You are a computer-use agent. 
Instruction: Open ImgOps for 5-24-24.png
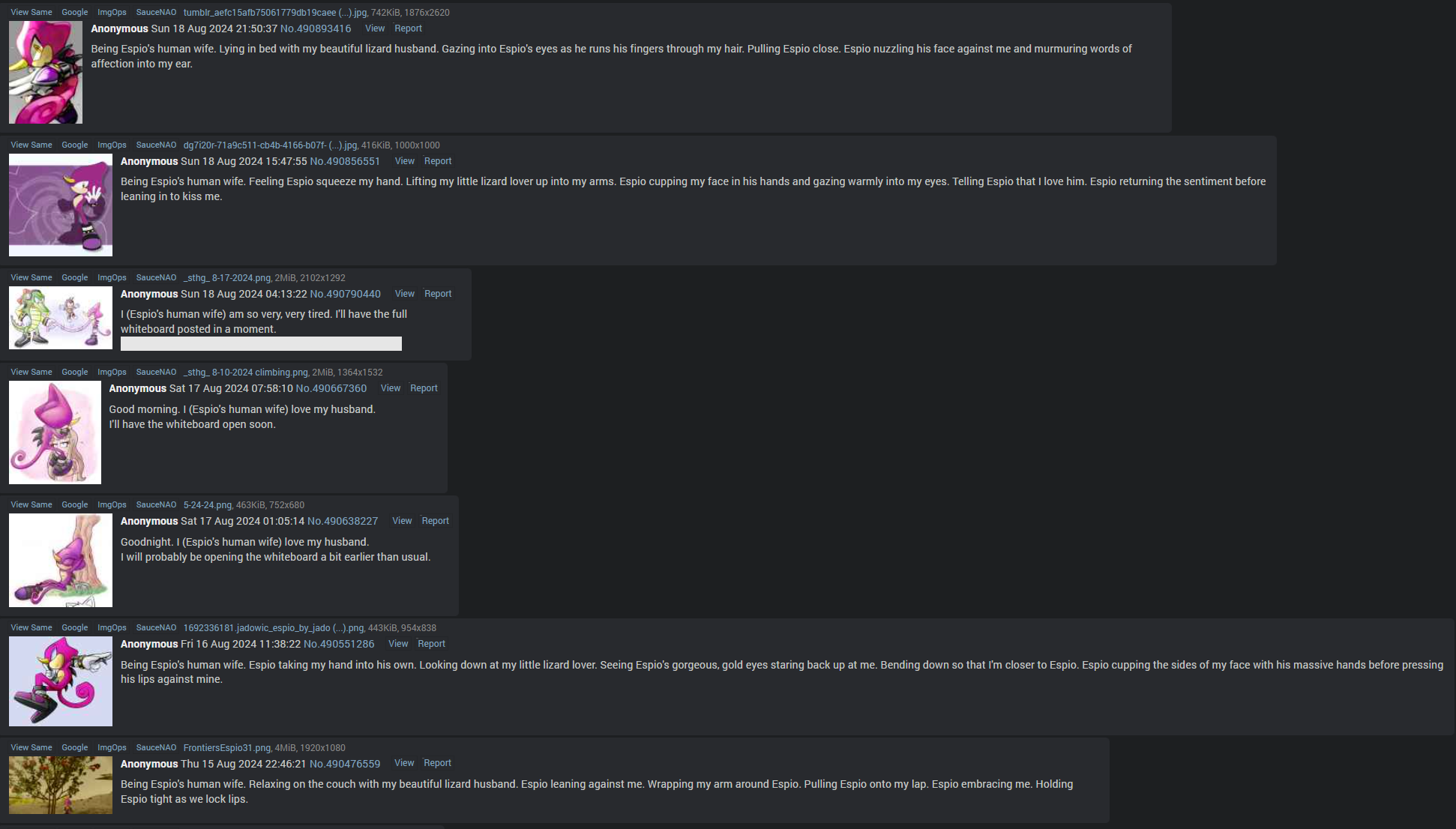[x=112, y=504]
